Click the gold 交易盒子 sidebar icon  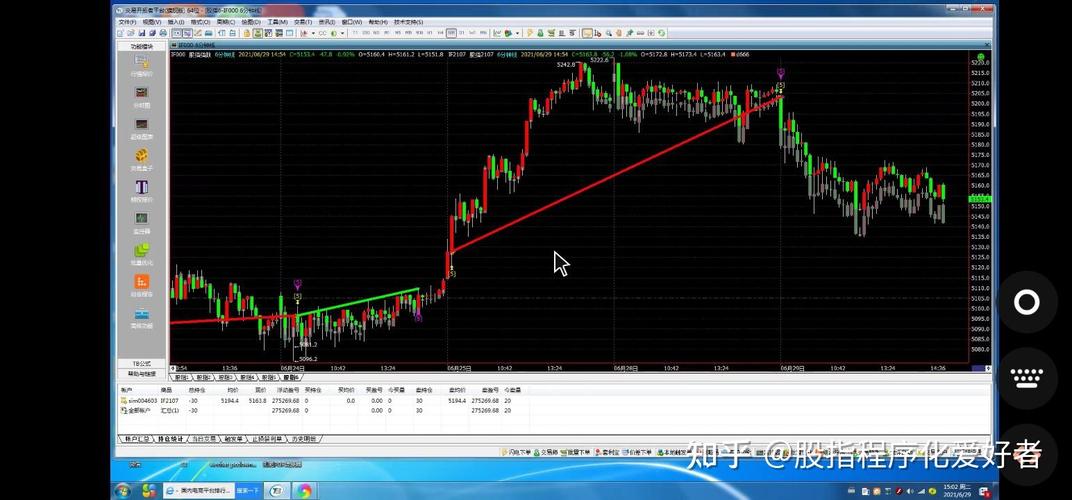click(x=142, y=158)
